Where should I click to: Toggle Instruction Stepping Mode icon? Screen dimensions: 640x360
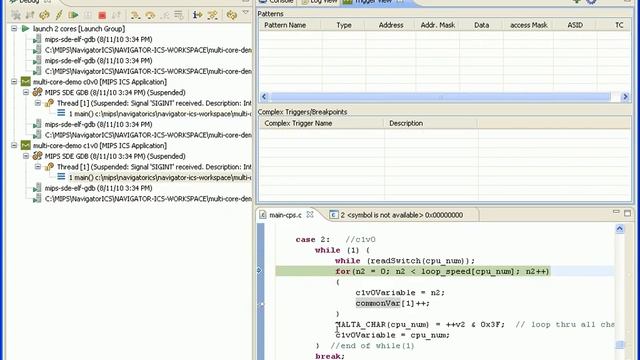pos(198,16)
